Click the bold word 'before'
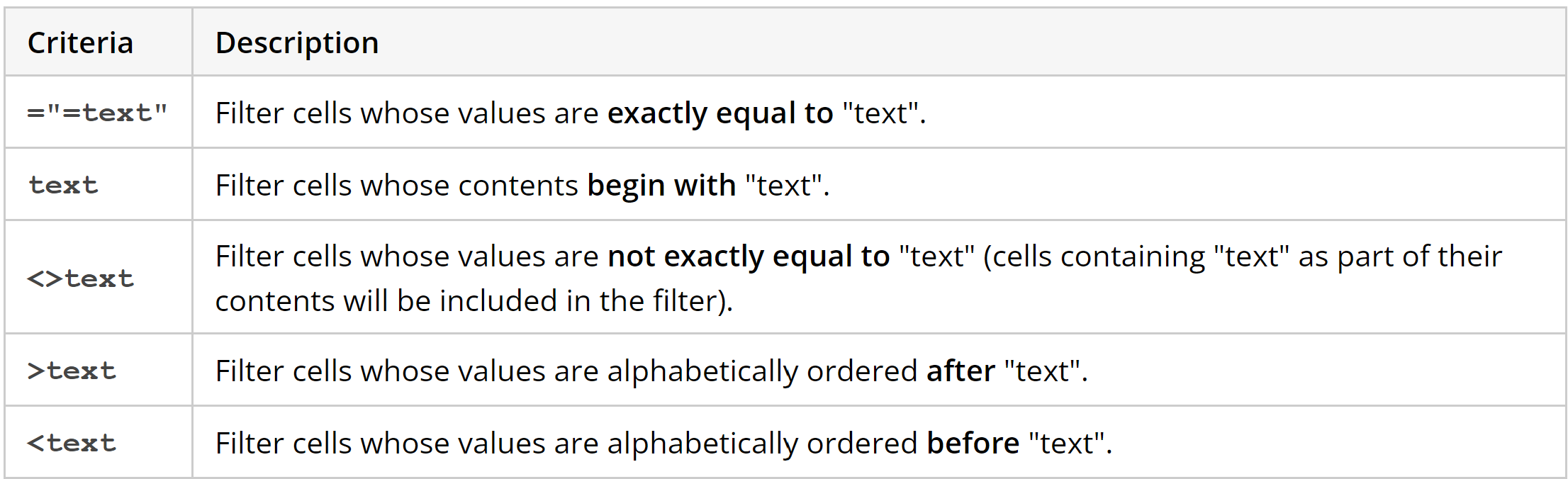The image size is (1568, 479). [x=973, y=444]
